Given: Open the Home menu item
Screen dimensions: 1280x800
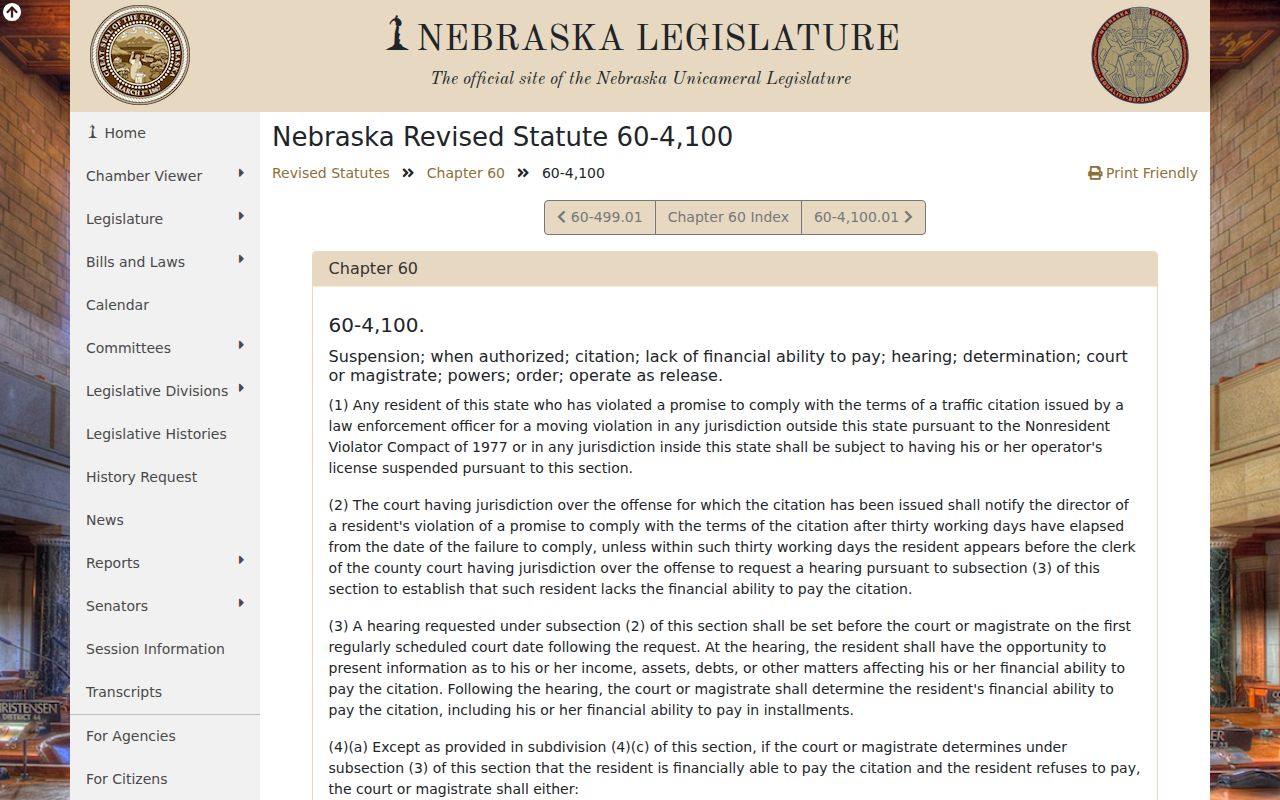Looking at the screenshot, I should pyautogui.click(x=165, y=133).
